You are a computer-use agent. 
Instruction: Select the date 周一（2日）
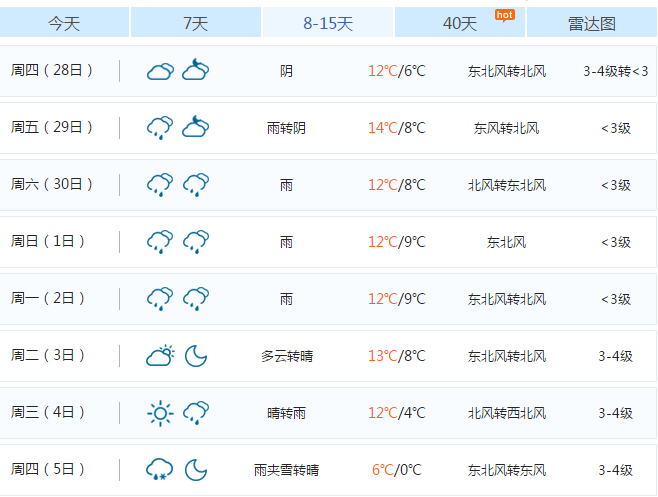pyautogui.click(x=47, y=298)
